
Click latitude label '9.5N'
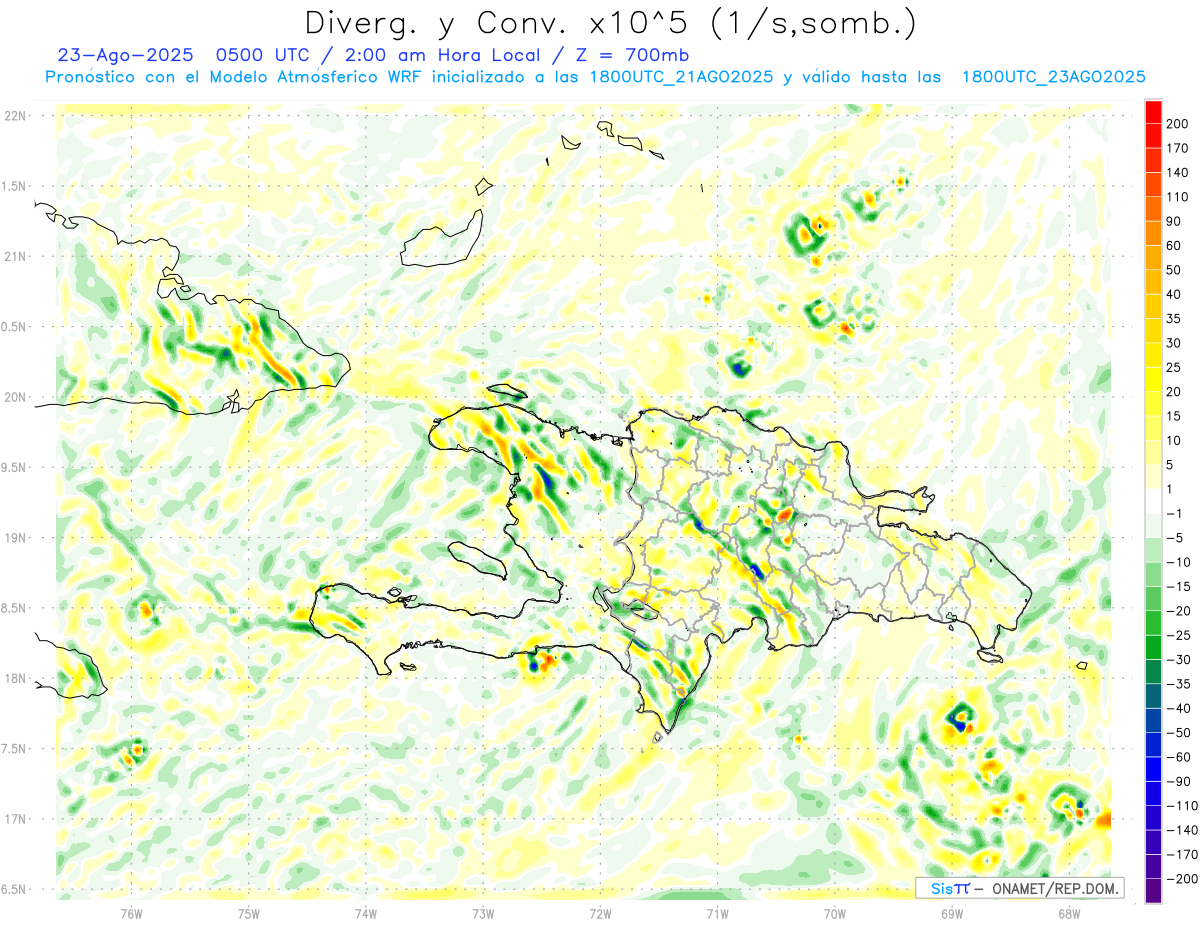(13, 467)
